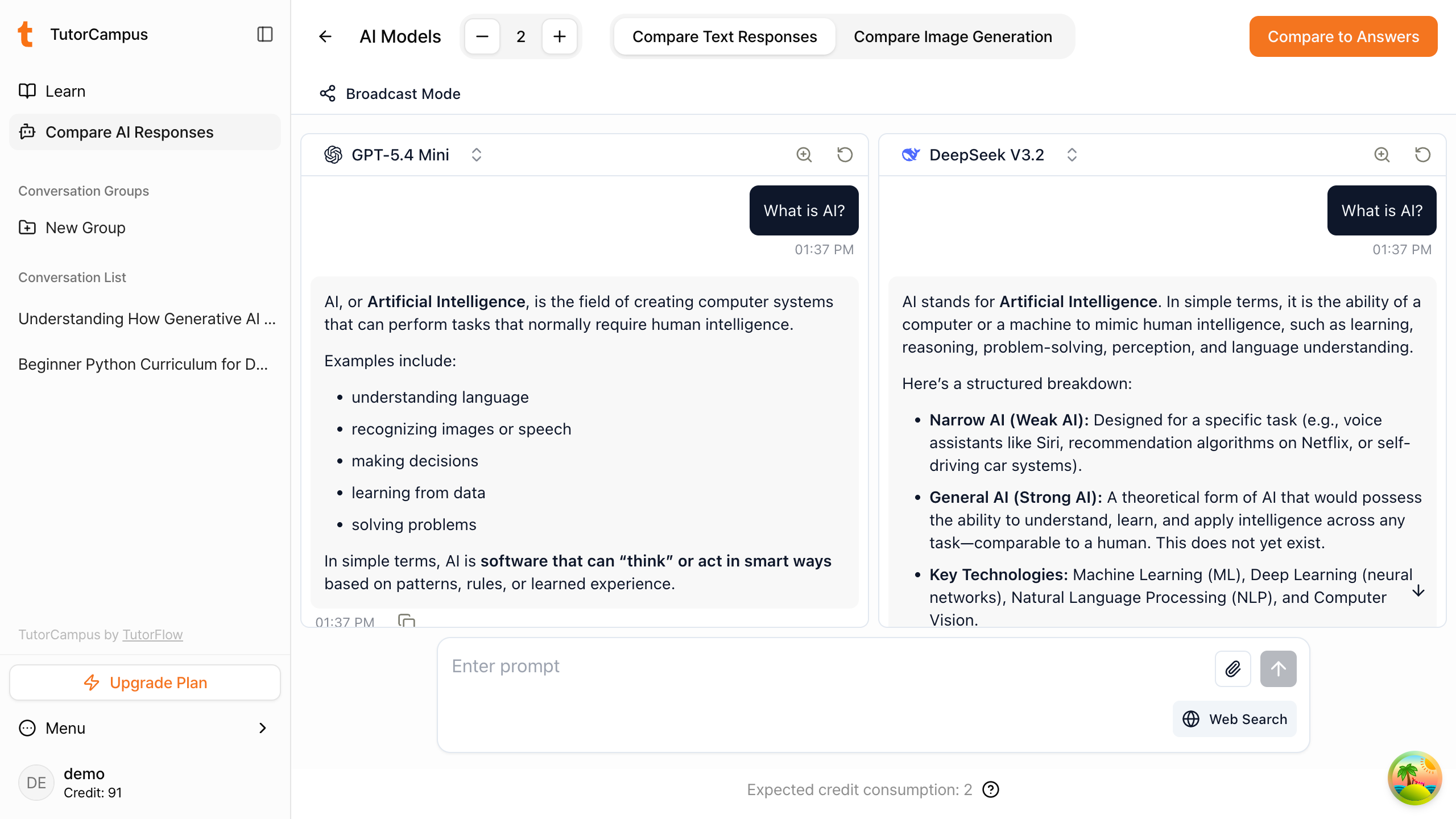The height and width of the screenshot is (819, 1456).
Task: Click the Upgrade Plan button
Action: (144, 682)
